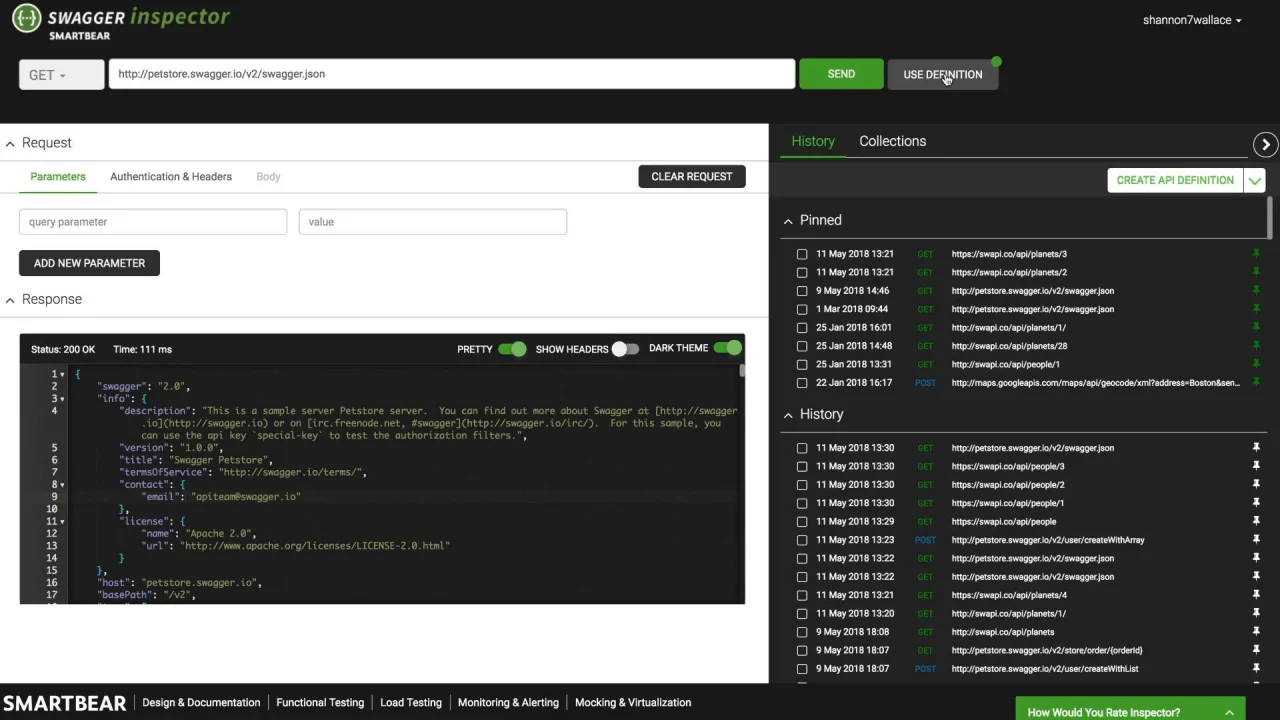Pin the user/createWithArray POST history entry
This screenshot has width=1280, height=720.
point(1256,540)
